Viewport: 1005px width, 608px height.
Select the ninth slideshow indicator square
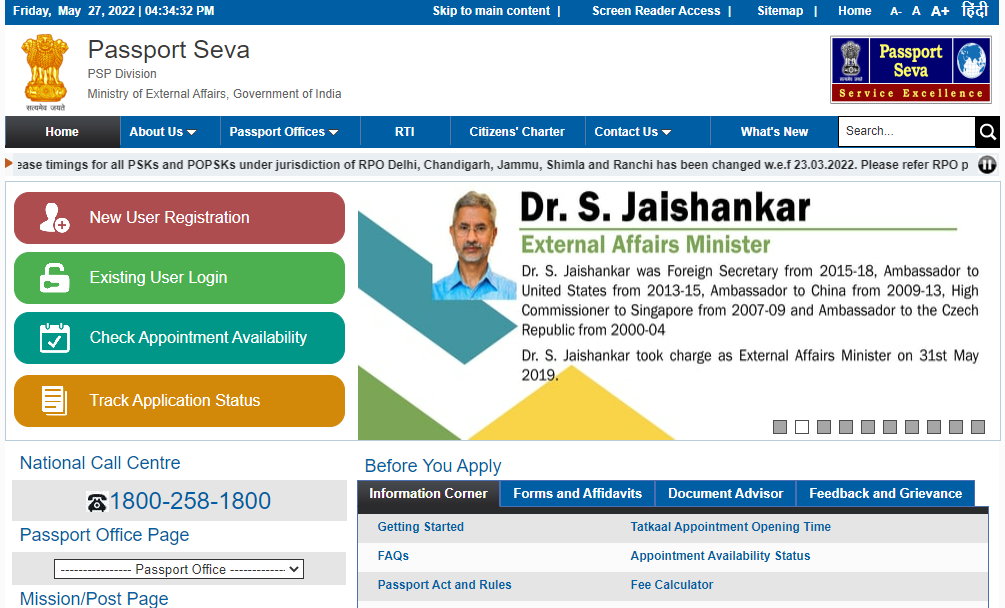coord(956,427)
